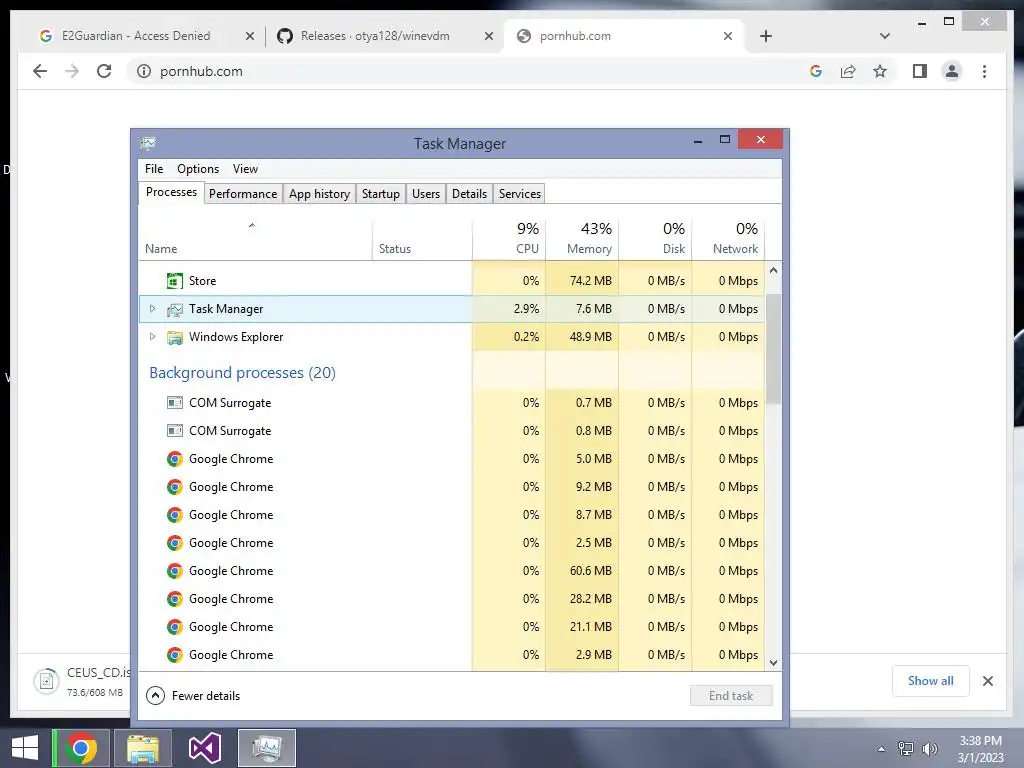
Task: Select the COM Surrogate row using 0.8 MB
Action: tap(451, 431)
